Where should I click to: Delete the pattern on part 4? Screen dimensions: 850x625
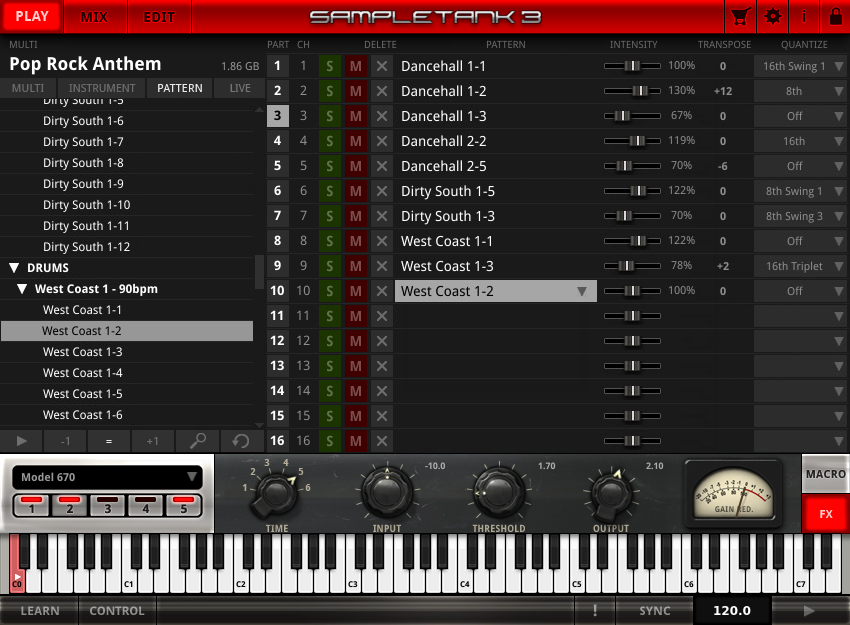382,141
